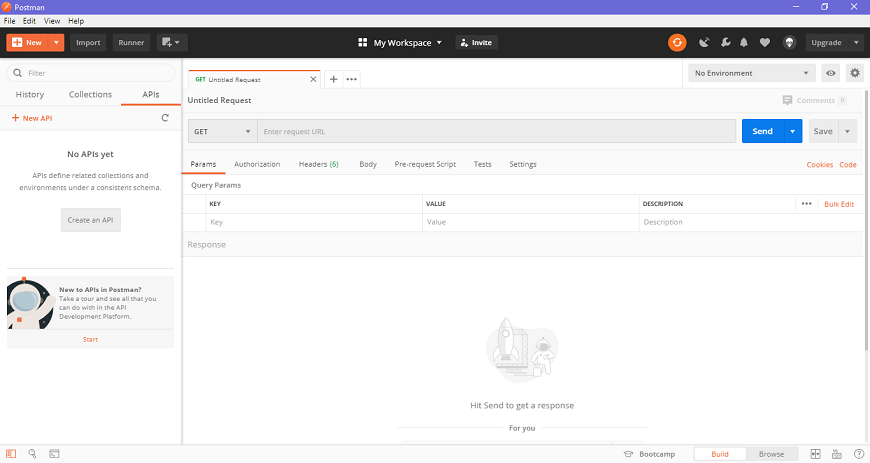870x463 pixels.
Task: Open the Tests tab
Action: click(482, 164)
